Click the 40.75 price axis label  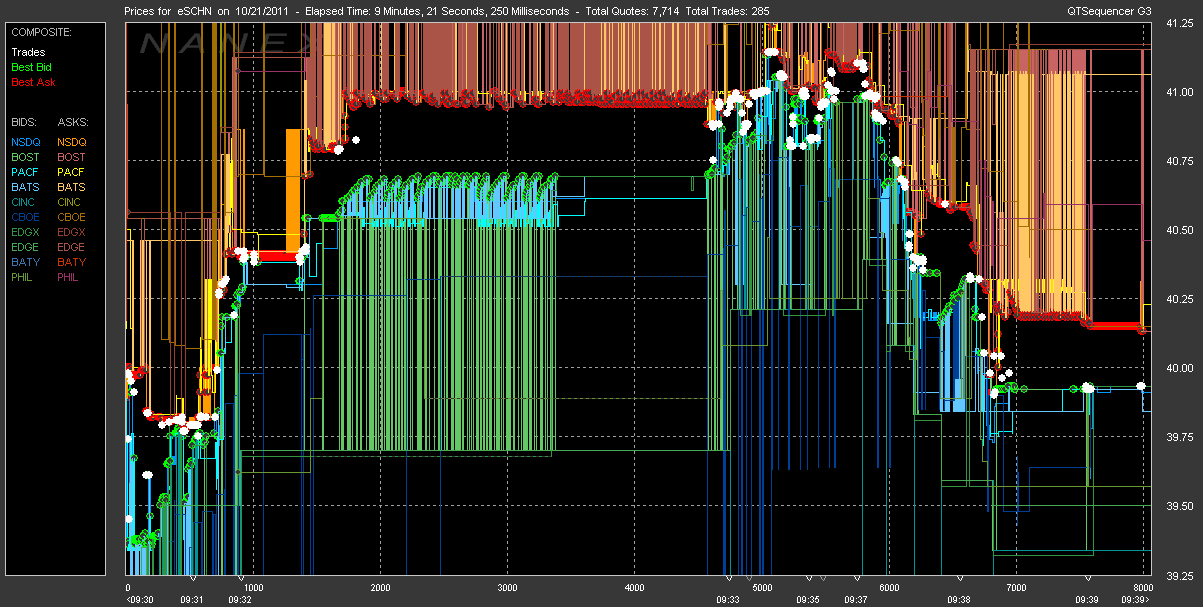1180,161
